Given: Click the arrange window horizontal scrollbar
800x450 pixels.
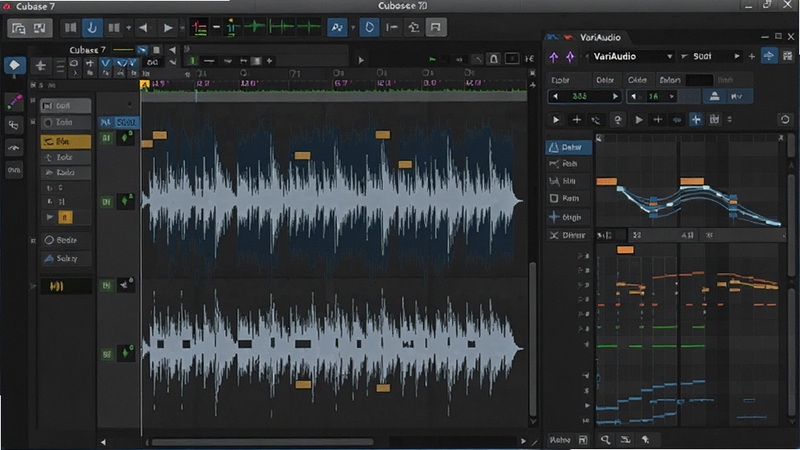Looking at the screenshot, I should coord(263,441).
